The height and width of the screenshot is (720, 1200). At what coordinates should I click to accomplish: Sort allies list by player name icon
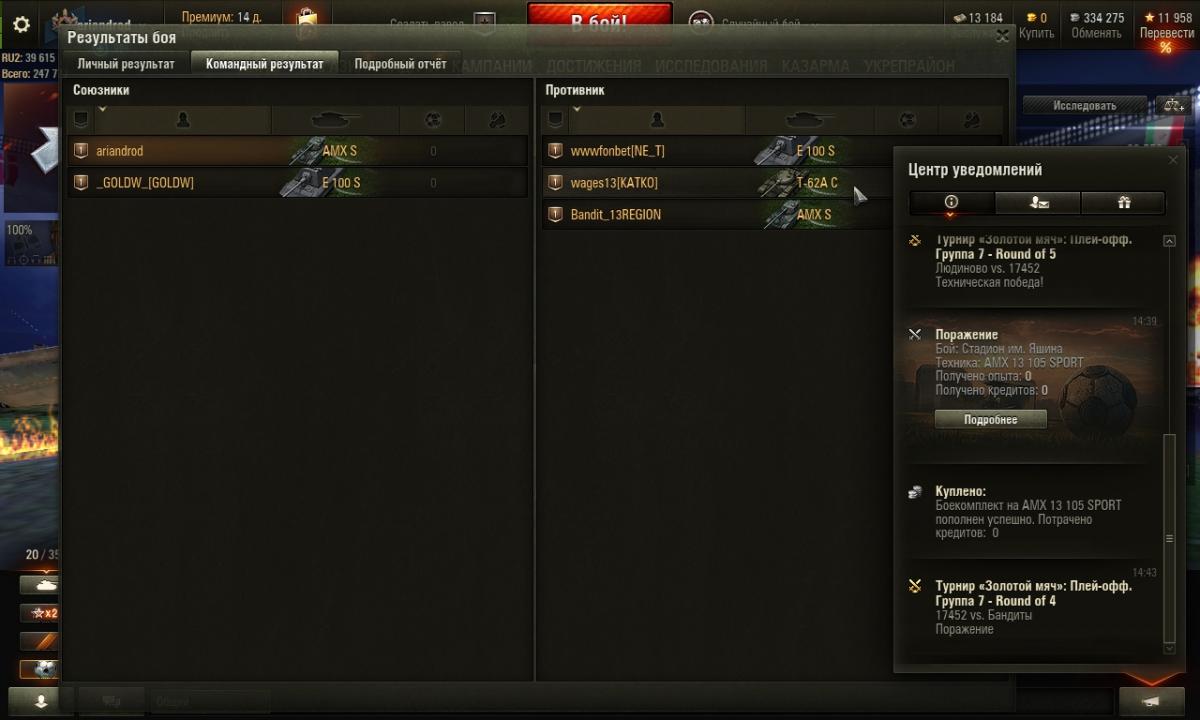(182, 120)
